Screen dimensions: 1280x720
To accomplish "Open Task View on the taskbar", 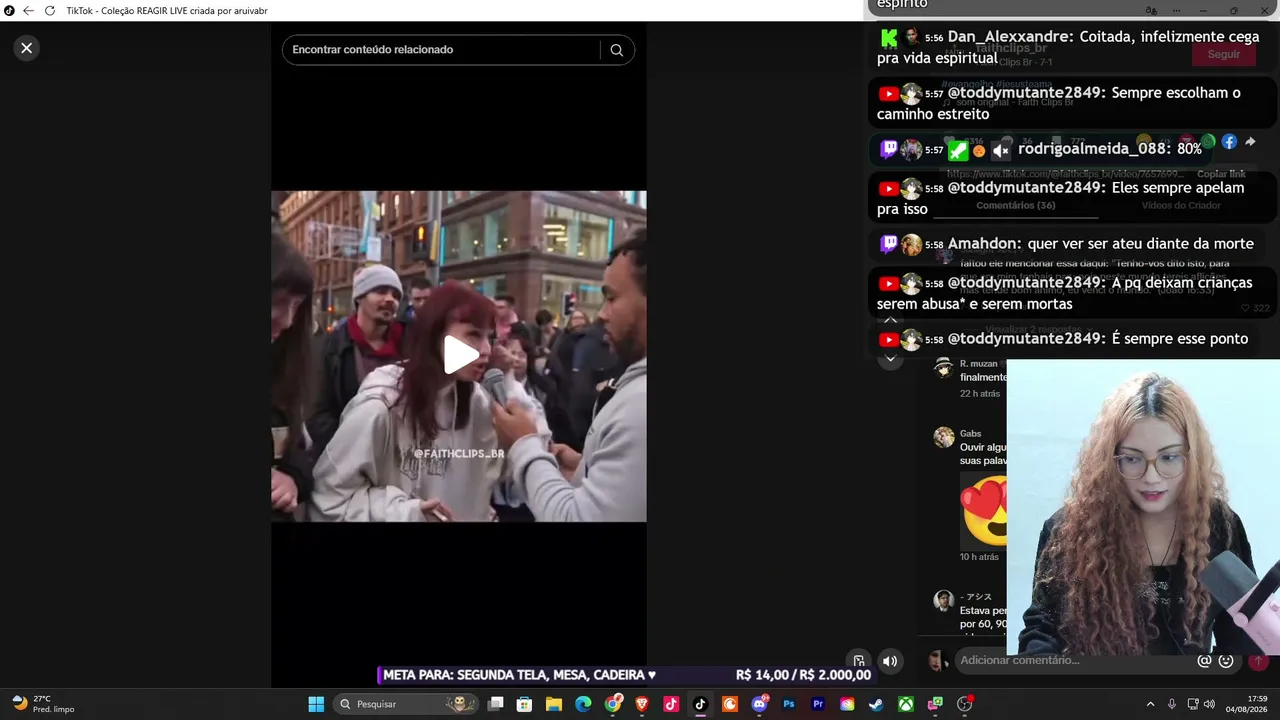I will [x=495, y=704].
